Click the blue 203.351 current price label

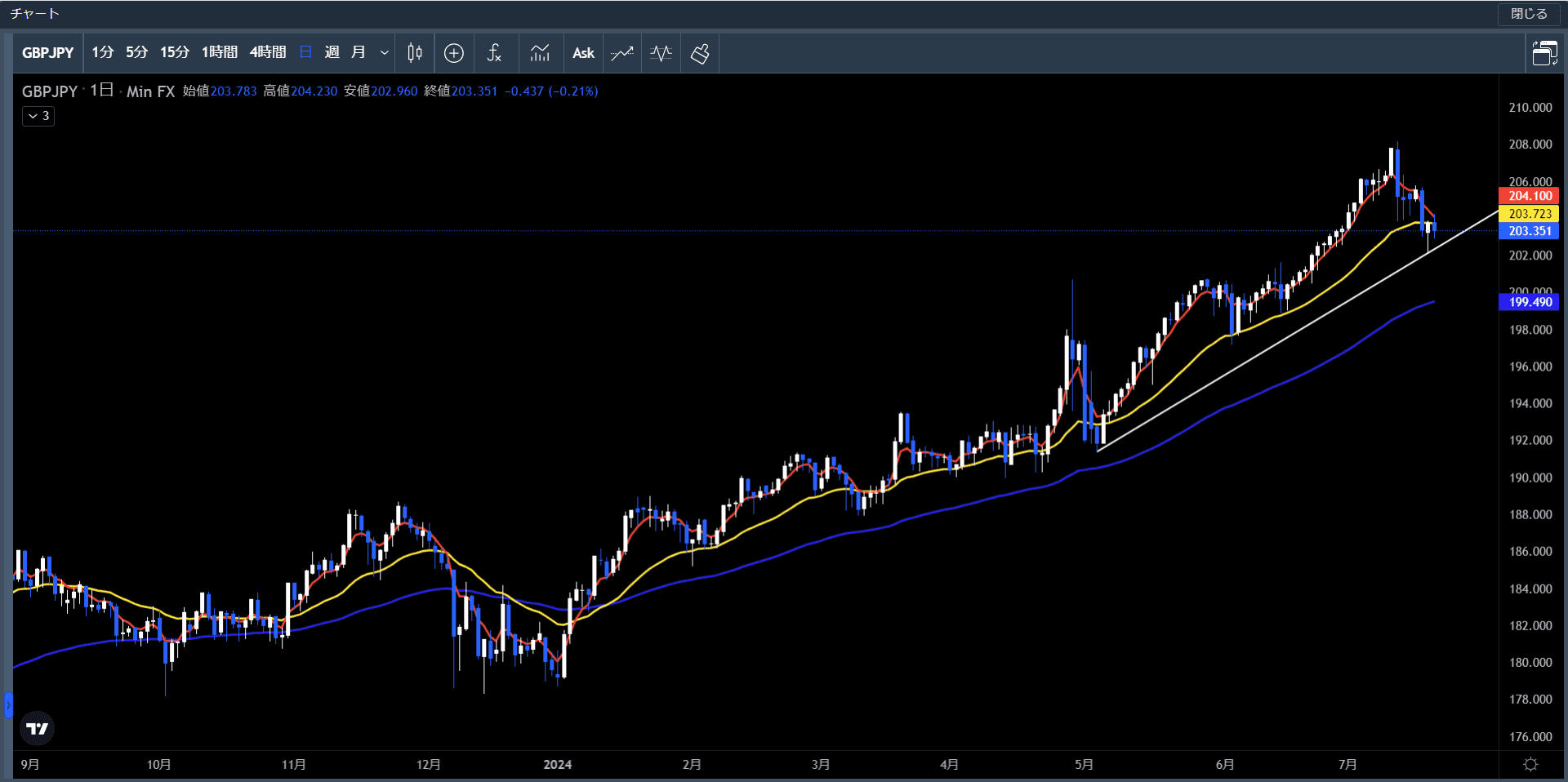[1530, 231]
